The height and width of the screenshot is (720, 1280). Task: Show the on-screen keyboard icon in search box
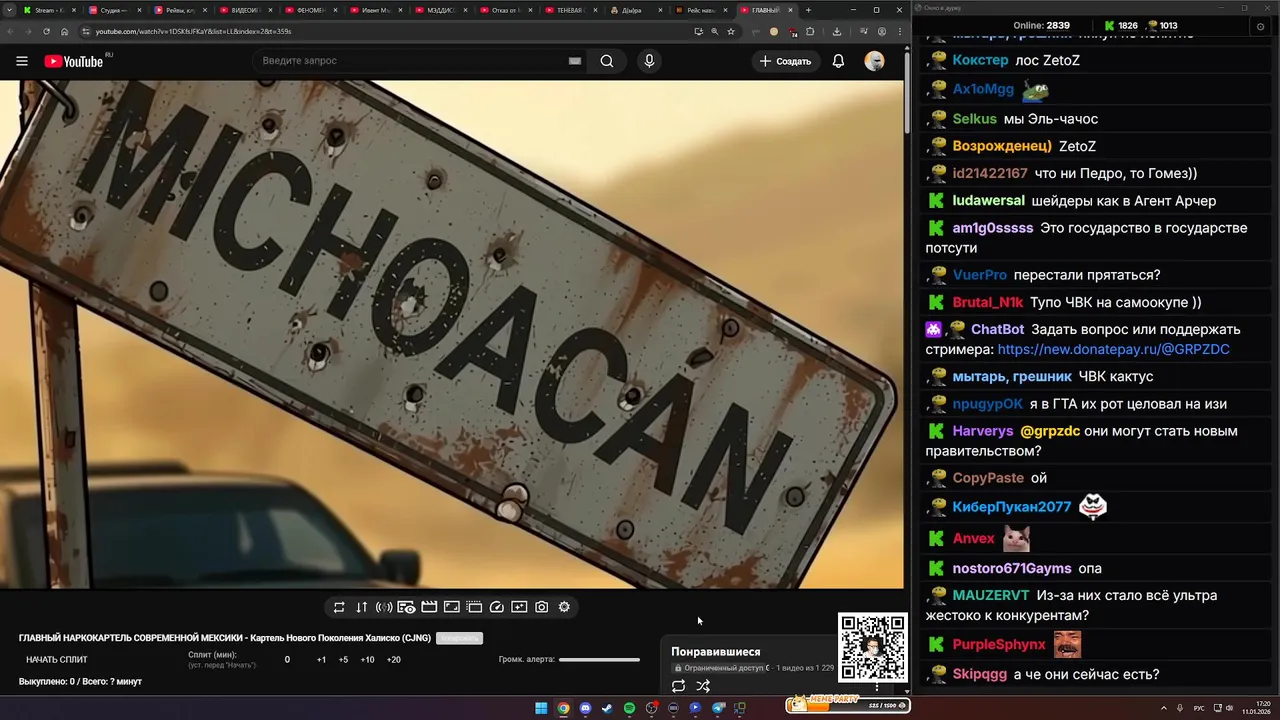[x=575, y=61]
